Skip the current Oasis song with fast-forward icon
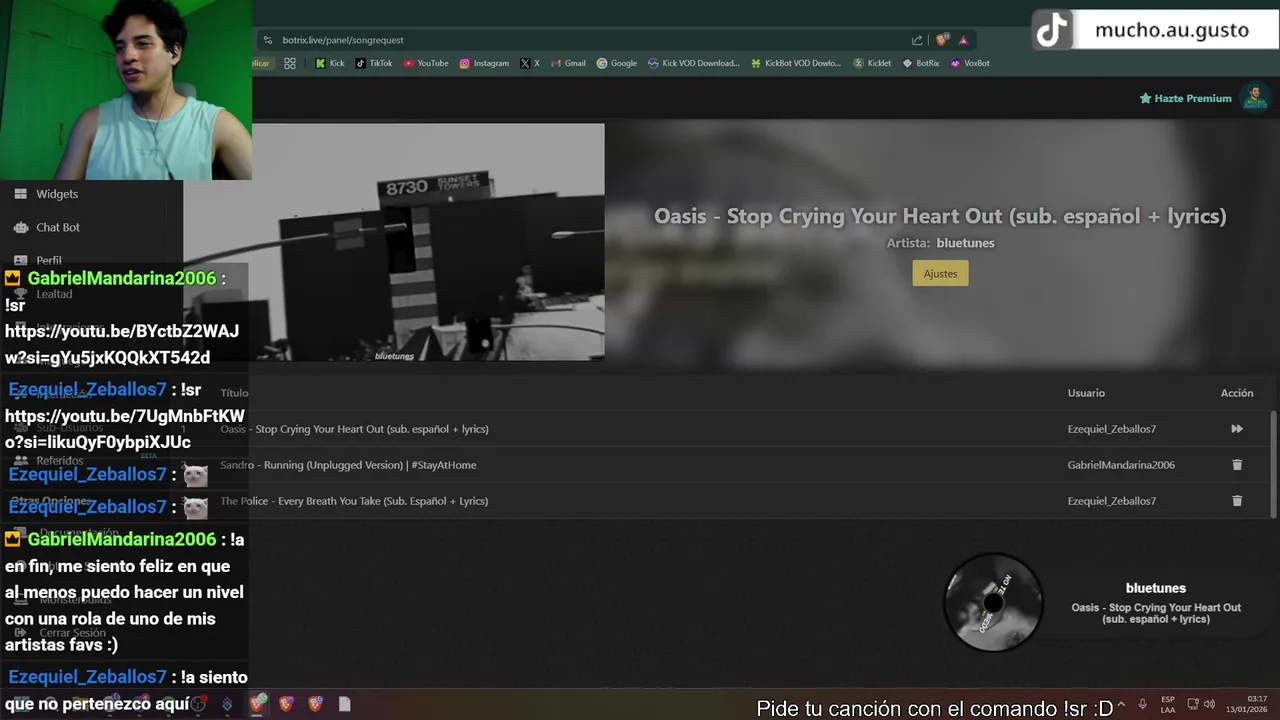1280x720 pixels. [1237, 429]
